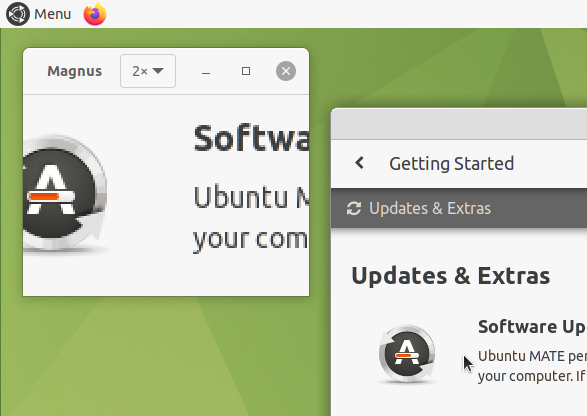Click the Software Up... heading in Welcome

tap(532, 327)
